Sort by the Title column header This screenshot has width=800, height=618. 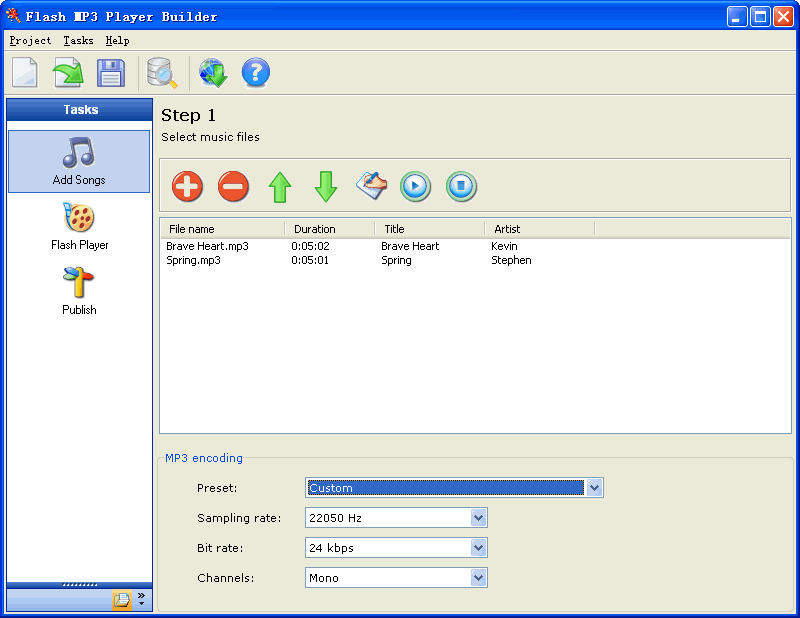point(430,229)
